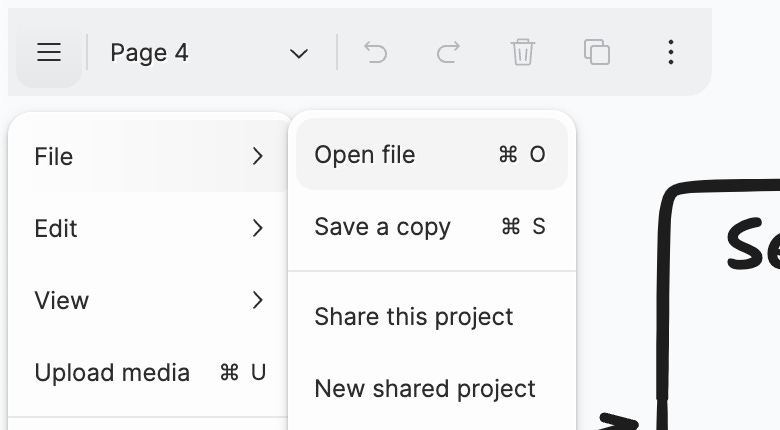
Task: Close the hamburger main menu icon
Action: 49,52
